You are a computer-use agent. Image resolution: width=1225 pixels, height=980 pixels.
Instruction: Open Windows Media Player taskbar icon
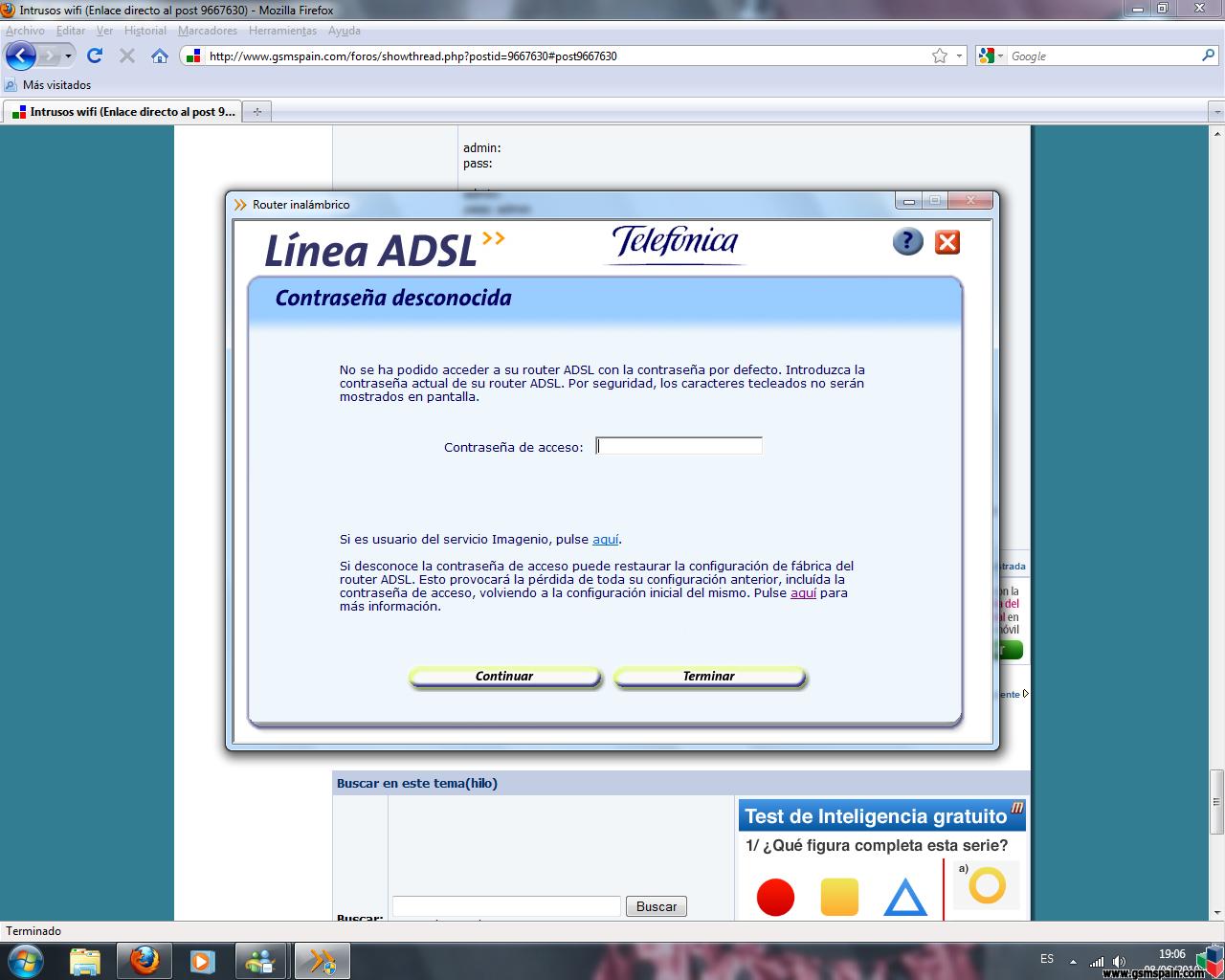(202, 960)
